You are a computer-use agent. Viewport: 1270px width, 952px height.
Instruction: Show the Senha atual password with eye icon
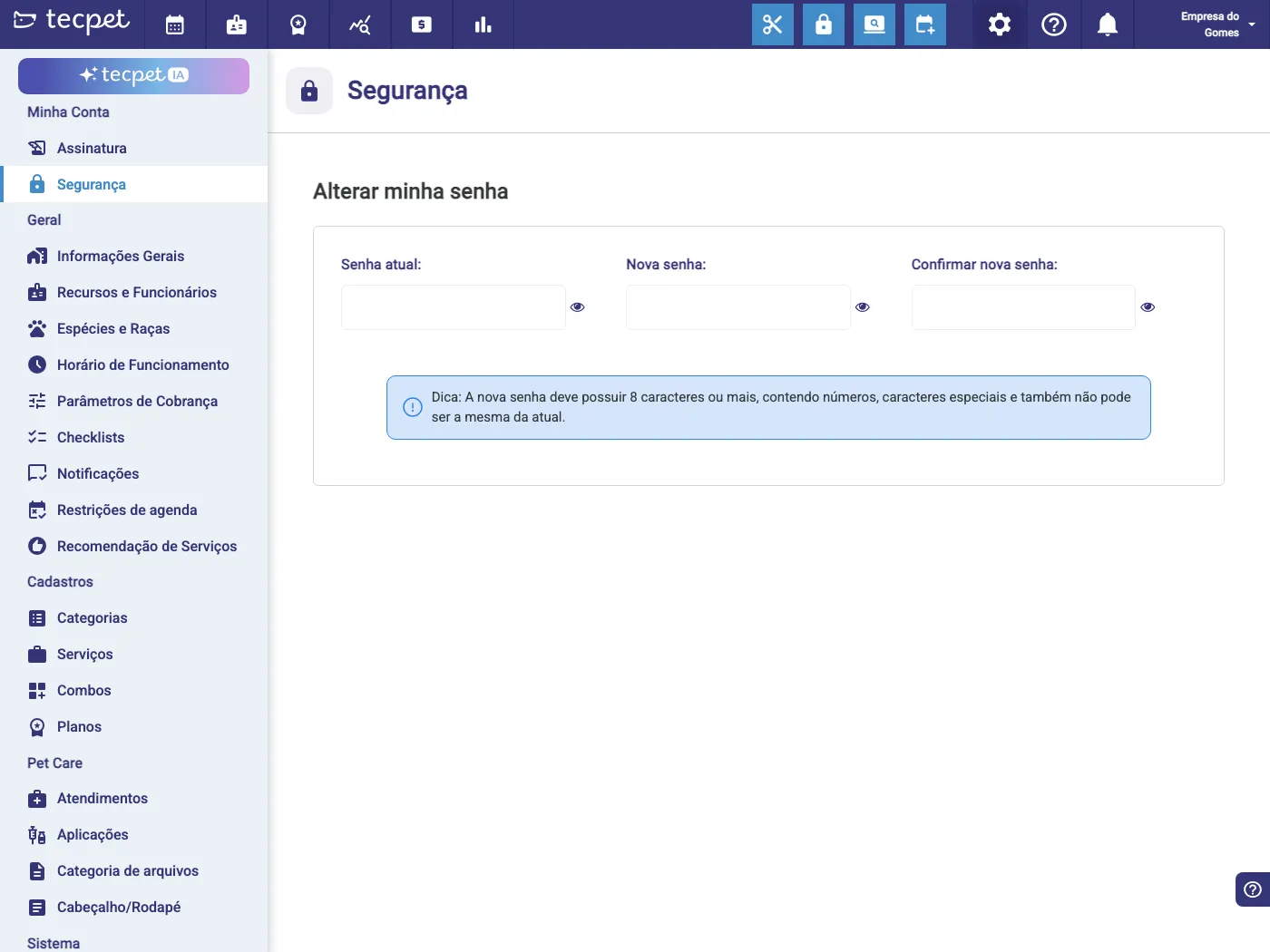[578, 307]
